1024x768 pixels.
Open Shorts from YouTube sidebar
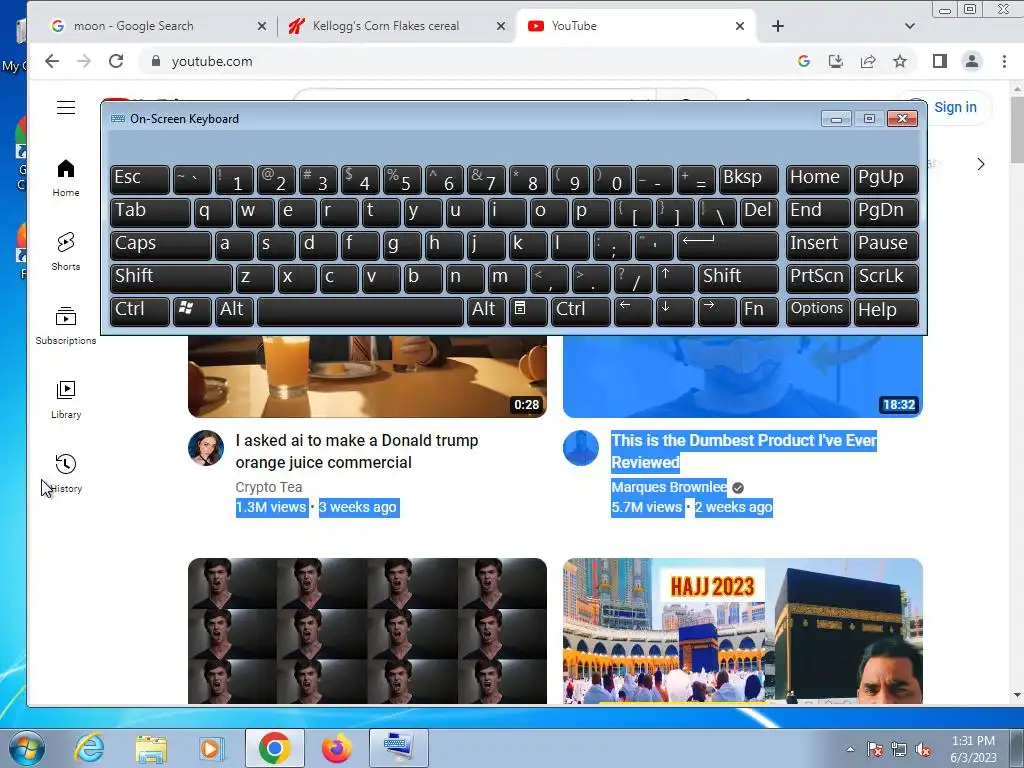66,251
